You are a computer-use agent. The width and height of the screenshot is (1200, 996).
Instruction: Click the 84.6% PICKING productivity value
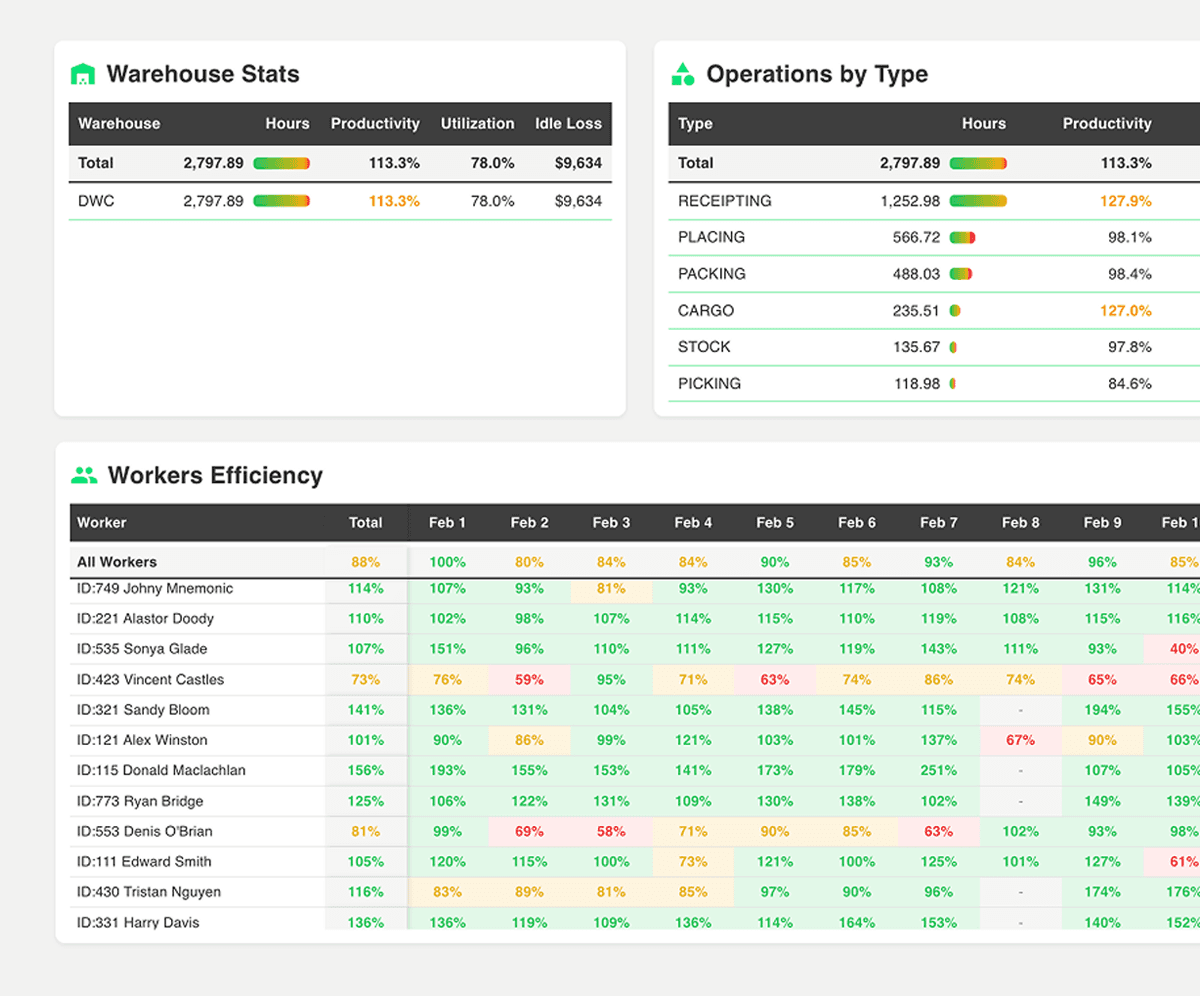click(x=1130, y=384)
